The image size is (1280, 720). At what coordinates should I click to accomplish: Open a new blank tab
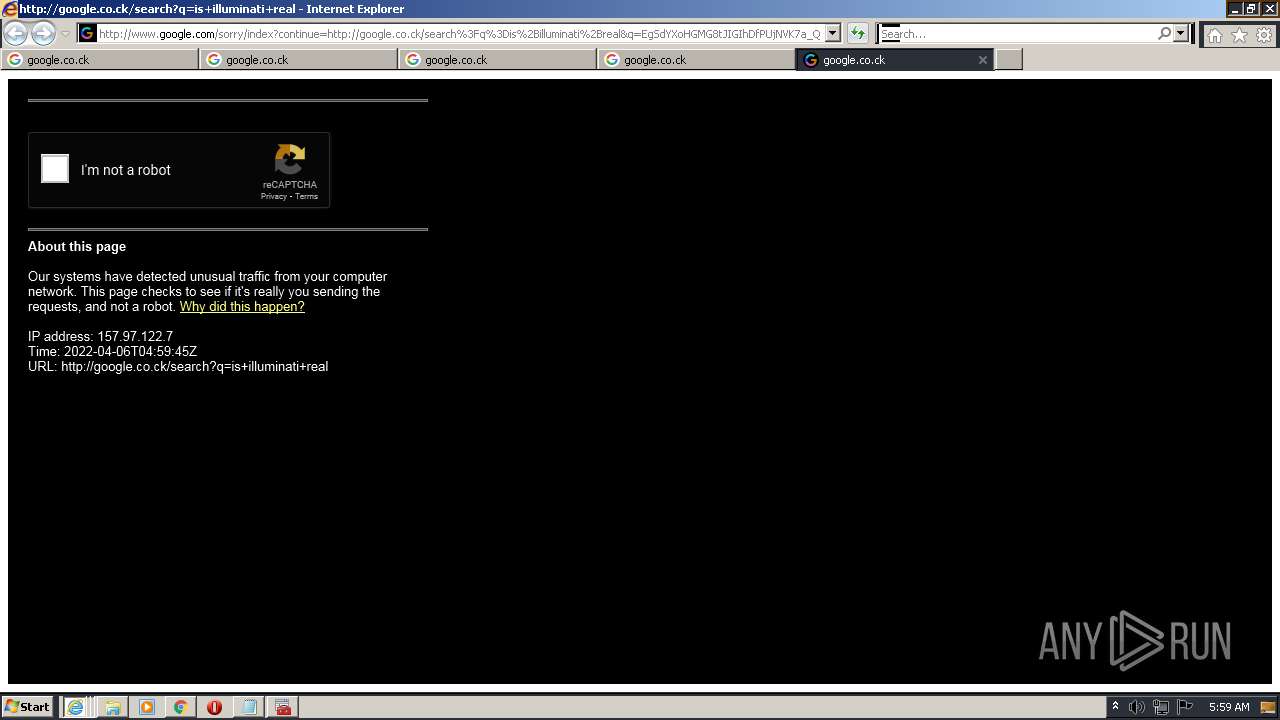click(x=1009, y=60)
